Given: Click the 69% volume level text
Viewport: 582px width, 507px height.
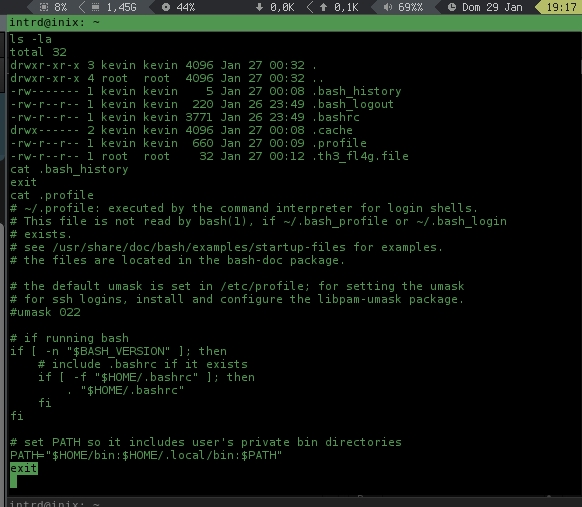Looking at the screenshot, I should pos(410,7).
